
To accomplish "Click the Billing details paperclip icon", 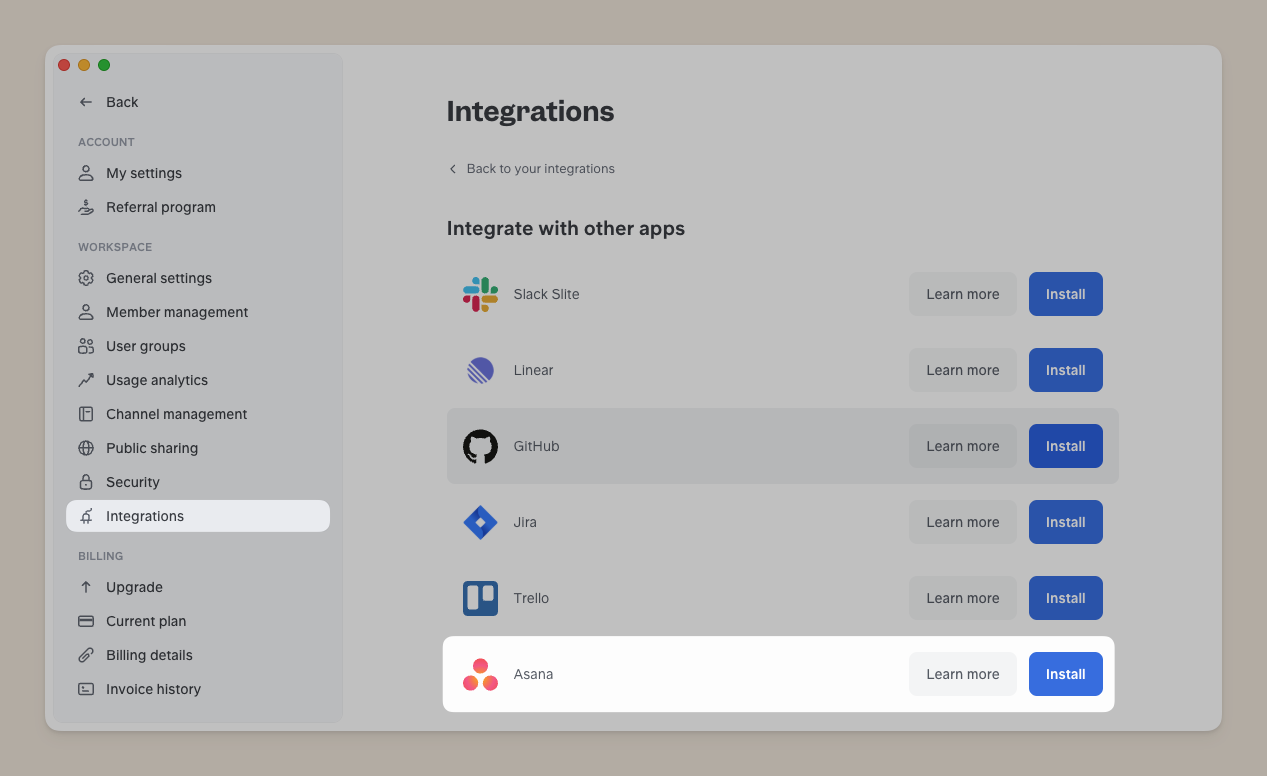I will pos(86,655).
